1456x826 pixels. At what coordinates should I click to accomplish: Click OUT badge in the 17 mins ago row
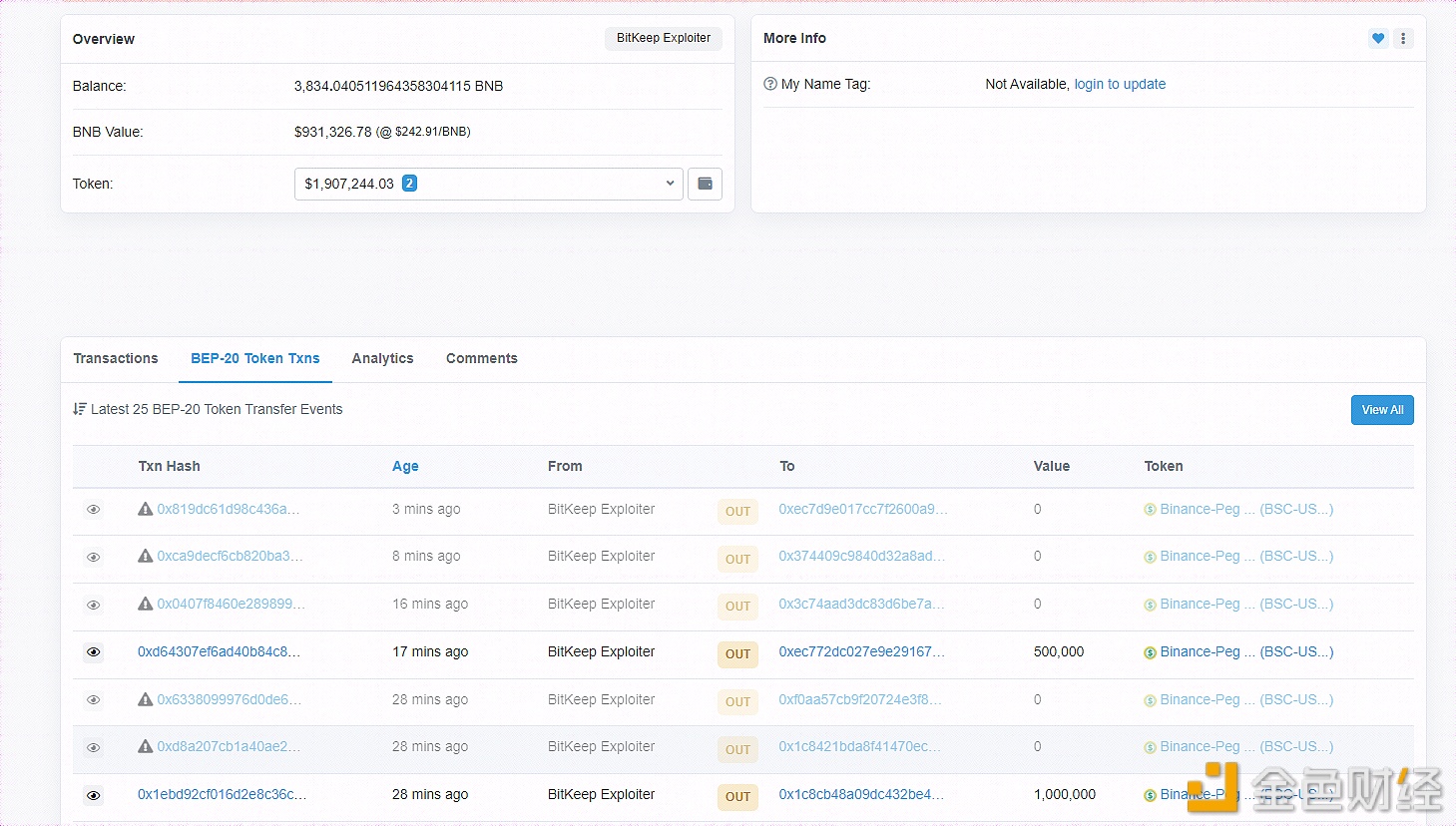pyautogui.click(x=737, y=654)
